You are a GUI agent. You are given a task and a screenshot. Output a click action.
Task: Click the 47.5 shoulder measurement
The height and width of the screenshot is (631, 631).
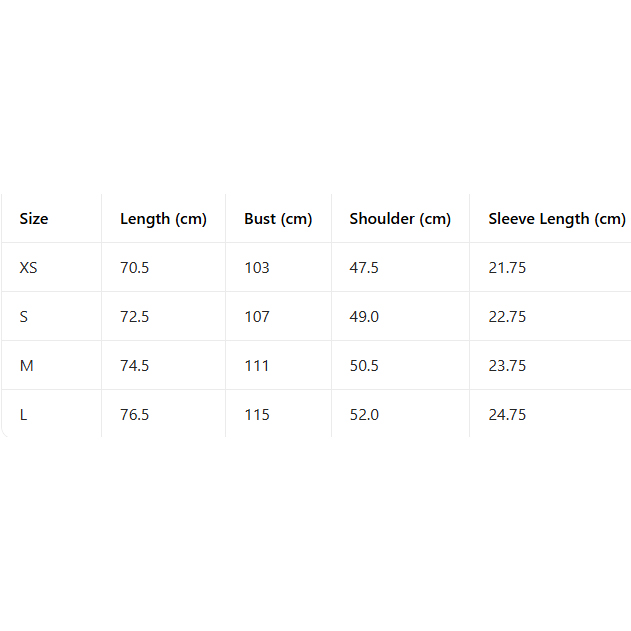click(364, 268)
